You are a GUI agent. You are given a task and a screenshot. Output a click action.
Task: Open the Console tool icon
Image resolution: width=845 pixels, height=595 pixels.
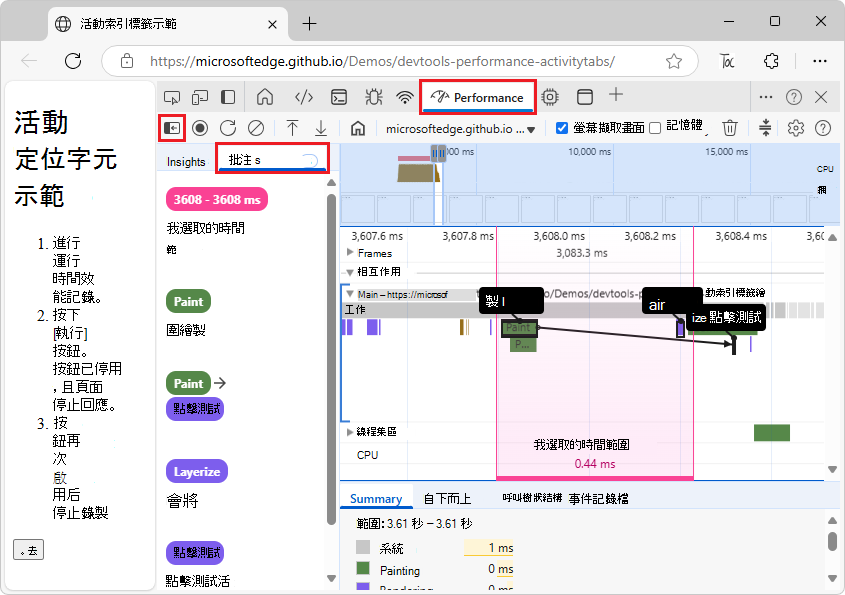(x=339, y=98)
